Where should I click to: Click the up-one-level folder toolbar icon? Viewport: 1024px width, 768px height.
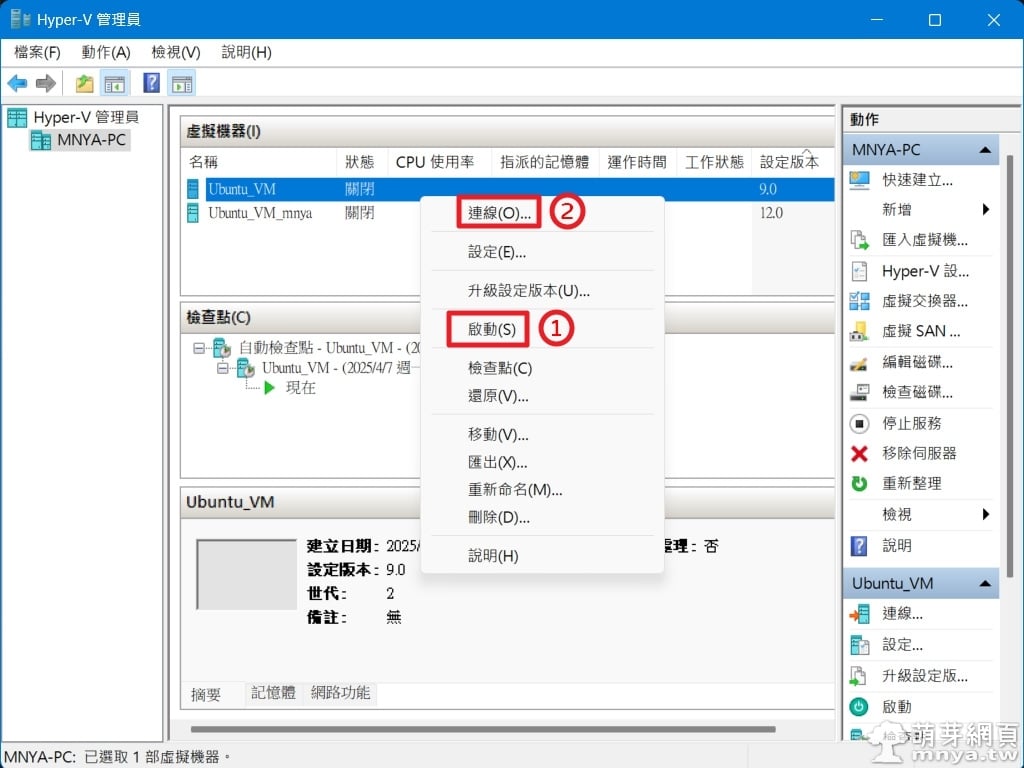click(84, 84)
